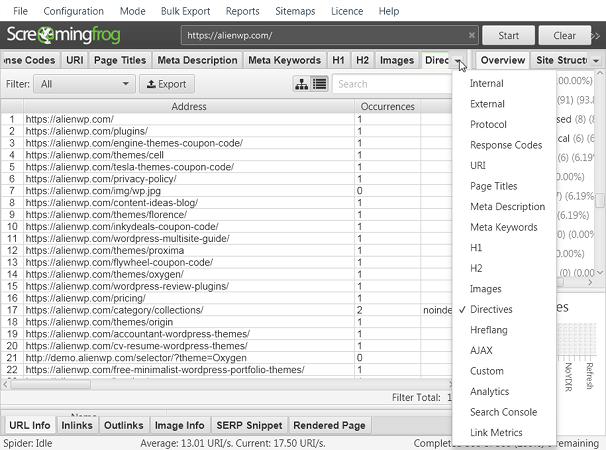Select Meta Description in dropdown list
The width and height of the screenshot is (606, 450).
click(504, 206)
